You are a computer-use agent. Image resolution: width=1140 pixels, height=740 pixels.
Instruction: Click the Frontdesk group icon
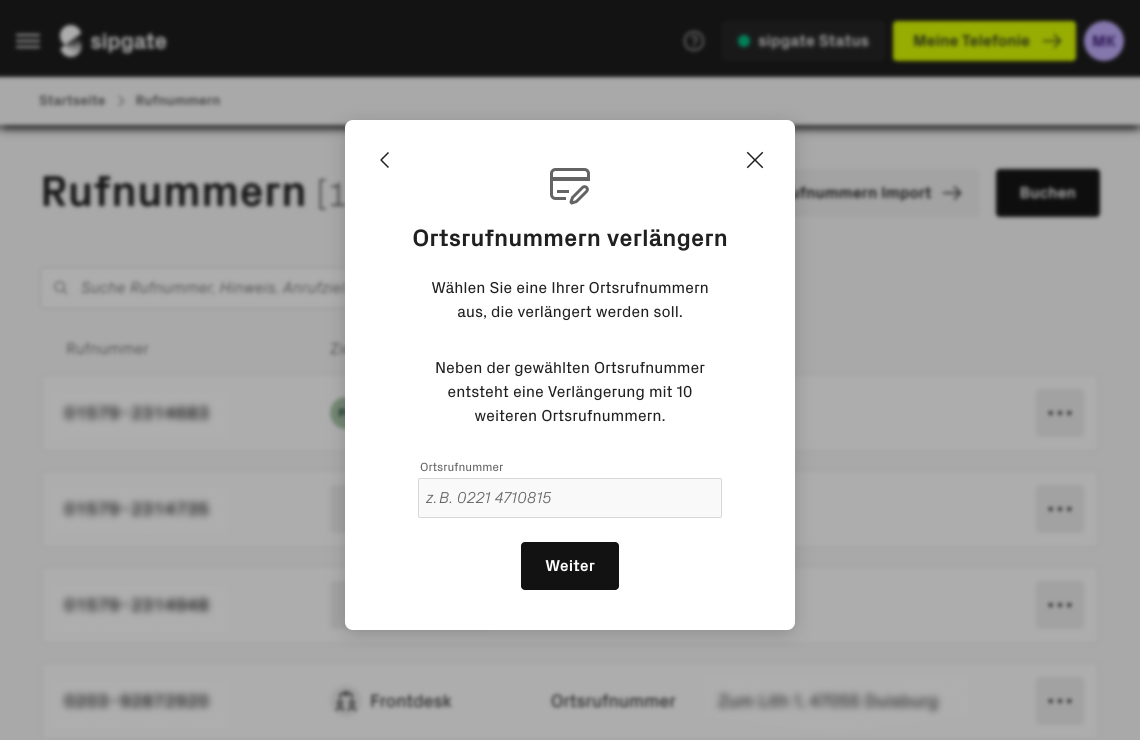(x=345, y=701)
